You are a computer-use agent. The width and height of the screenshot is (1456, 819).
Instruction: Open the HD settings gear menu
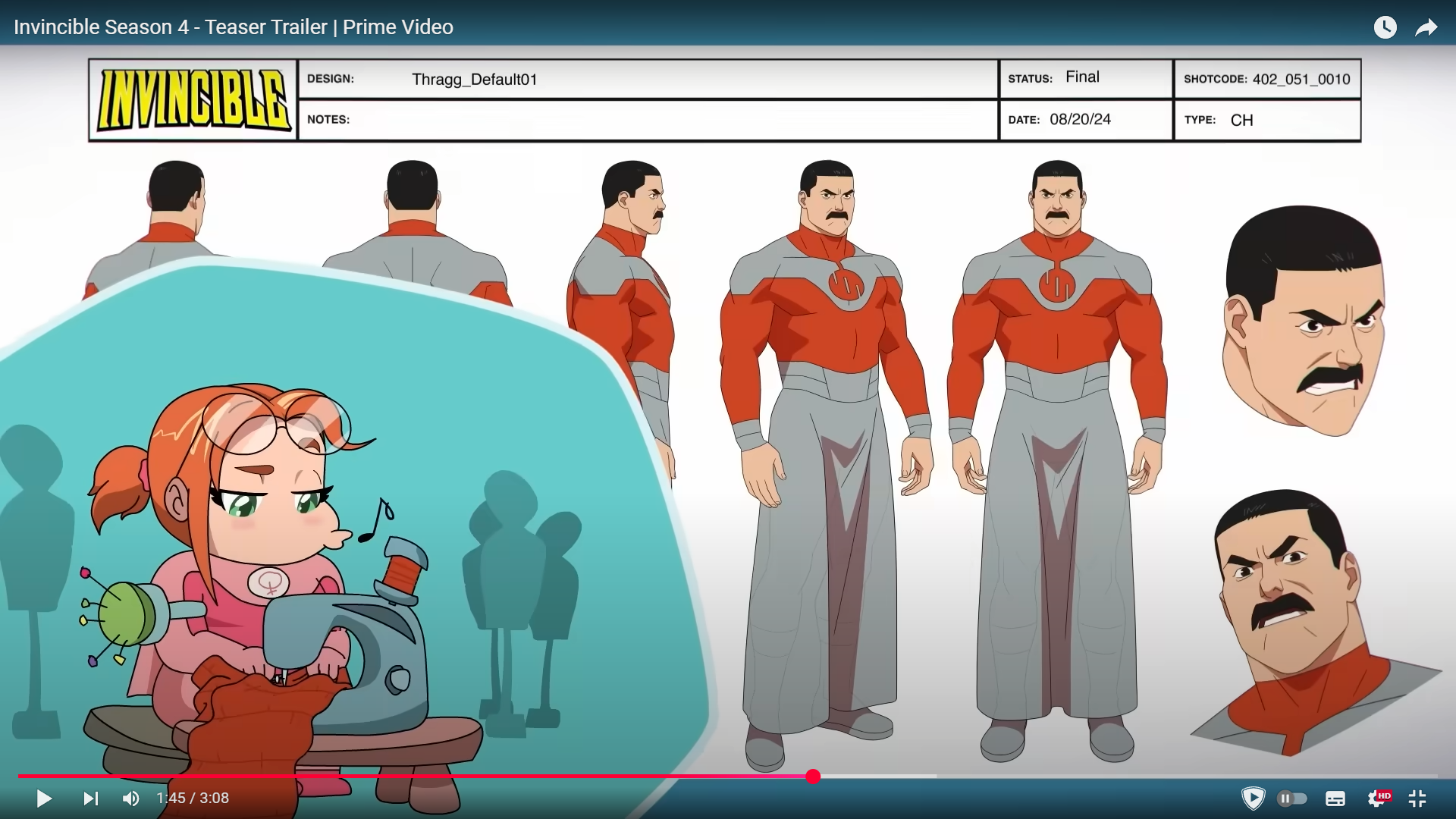coord(1378,799)
